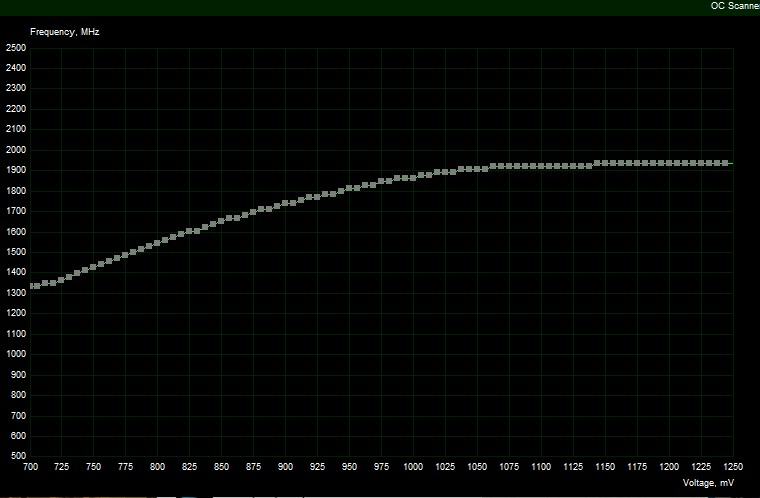This screenshot has height=498, width=760.
Task: Click the 1300 frequency axis label
Action: click(x=16, y=293)
